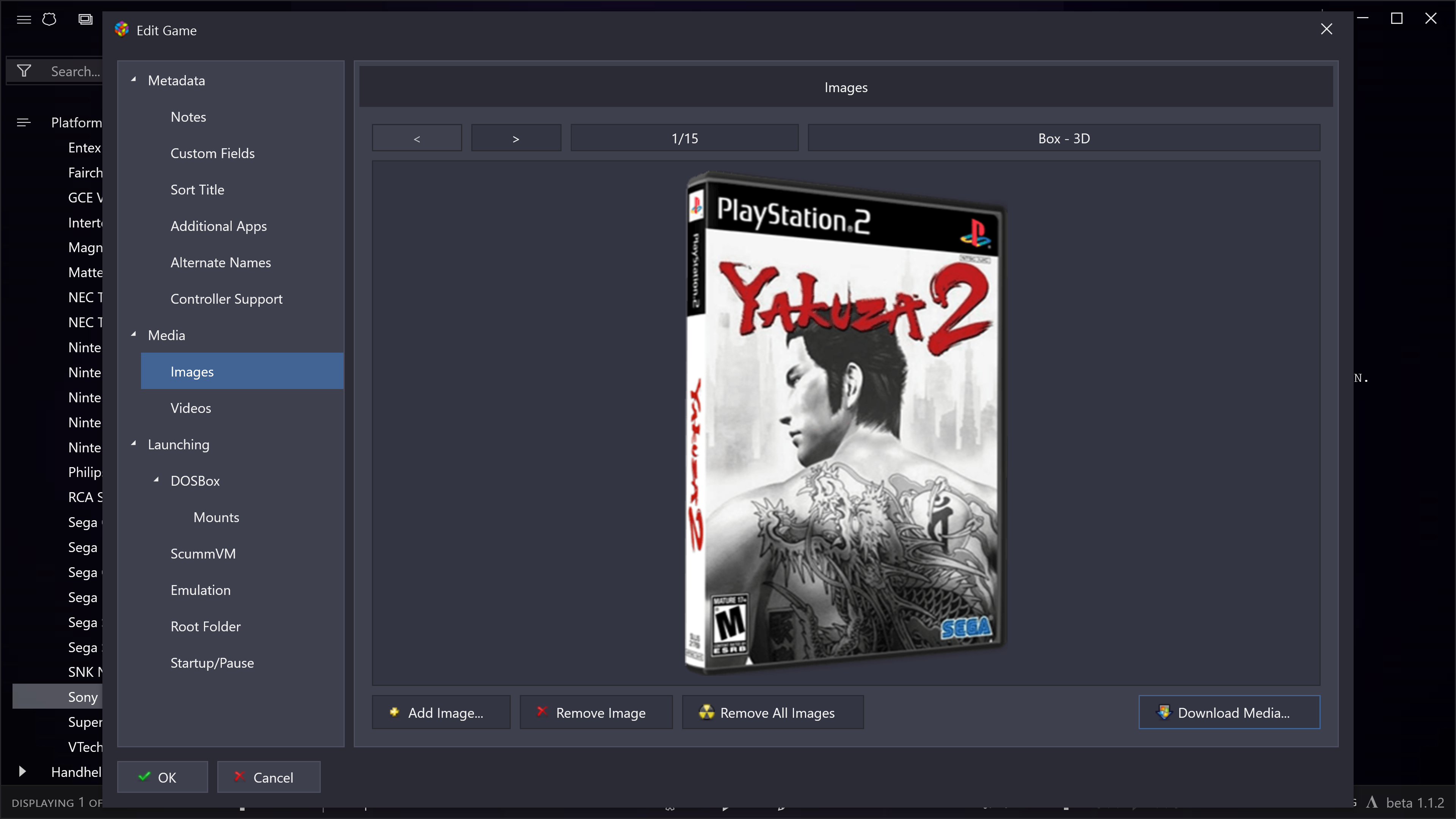This screenshot has width=1456, height=819.
Task: Show the next image
Action: pyautogui.click(x=516, y=138)
